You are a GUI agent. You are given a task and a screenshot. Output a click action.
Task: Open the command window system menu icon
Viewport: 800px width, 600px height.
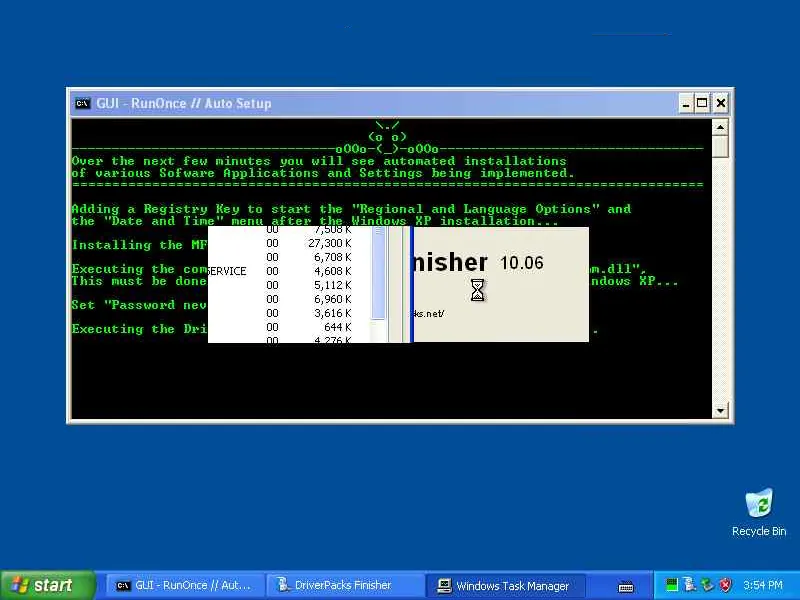click(82, 104)
